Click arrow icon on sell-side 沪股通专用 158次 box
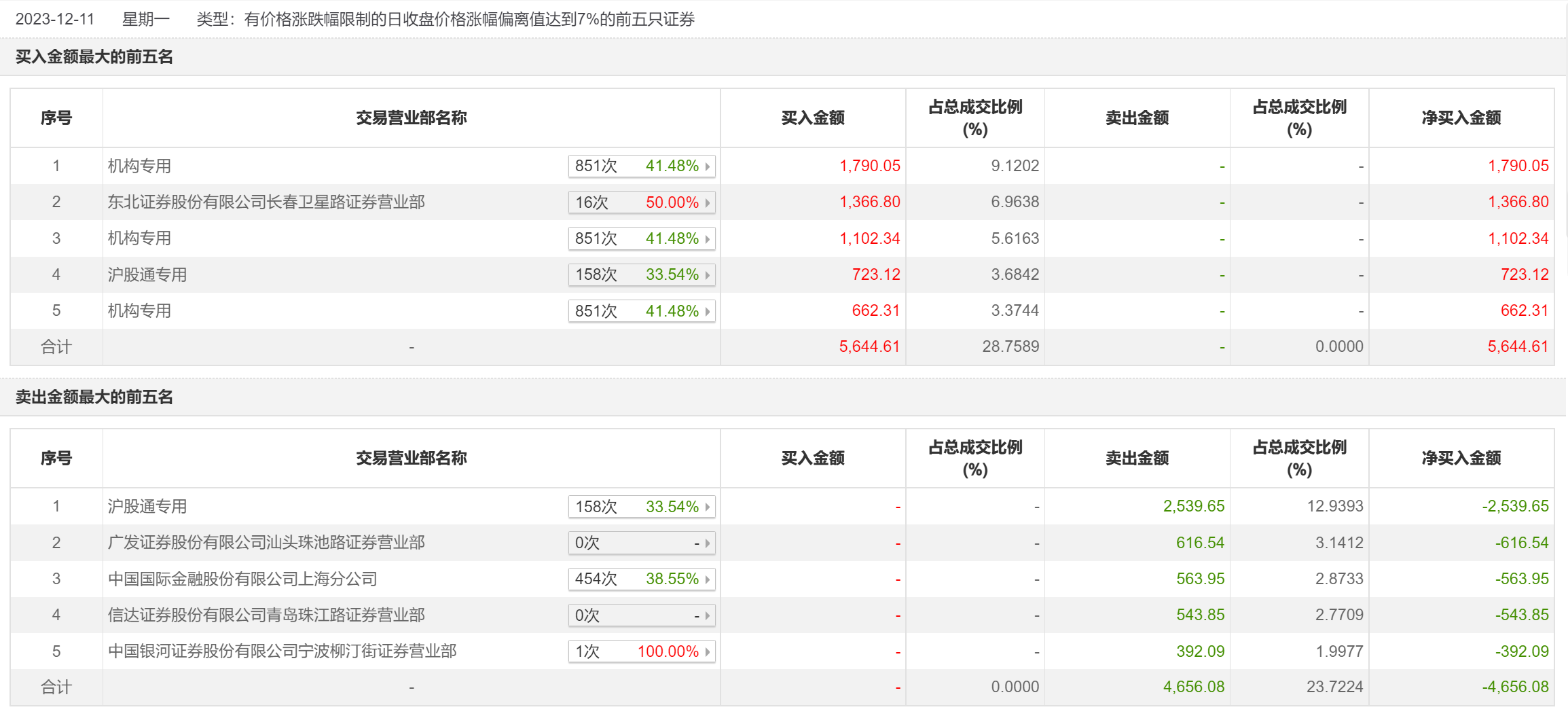This screenshot has height=718, width=1568. pyautogui.click(x=708, y=507)
